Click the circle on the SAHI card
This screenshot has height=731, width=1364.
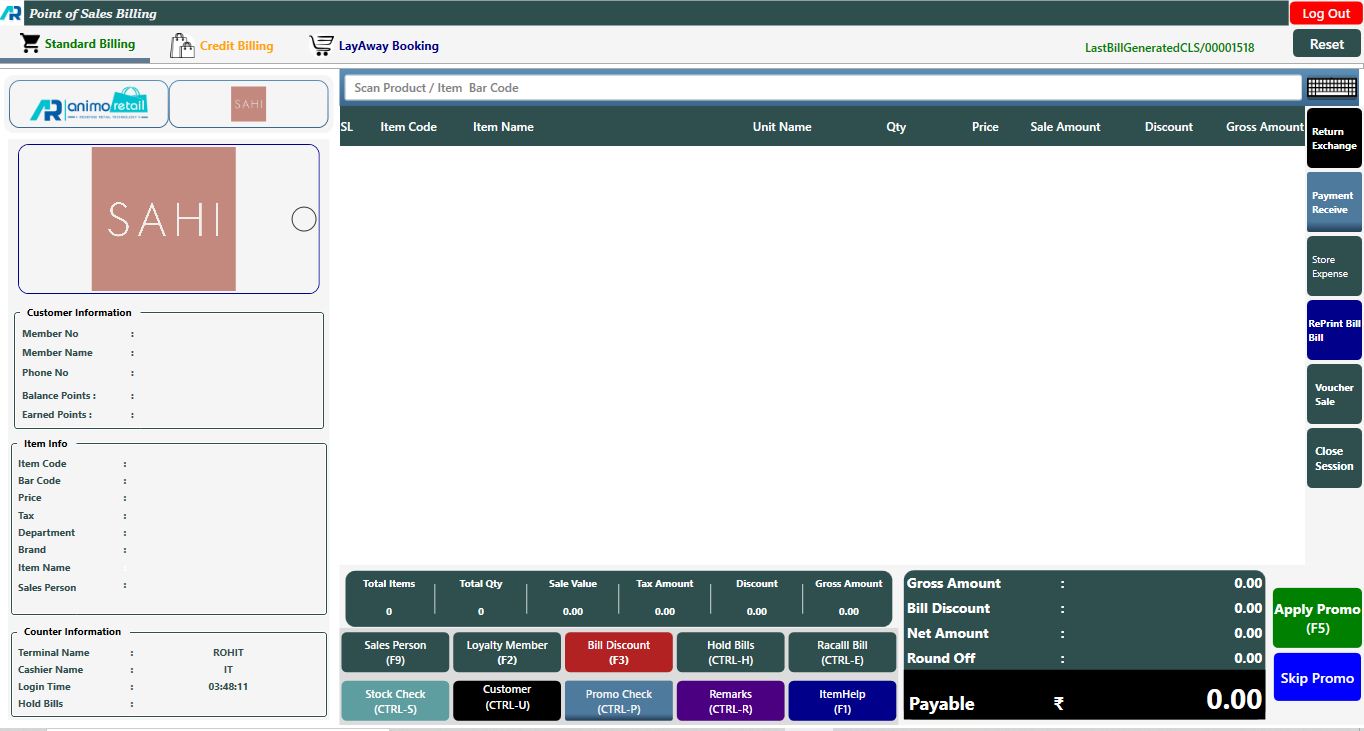coord(304,219)
